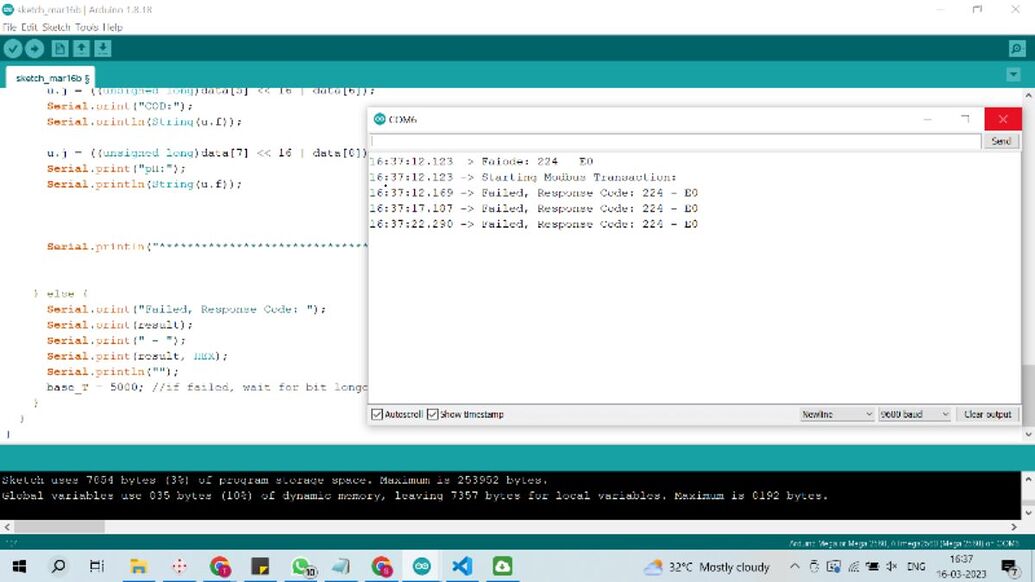Open a sketch using the Open icon

pyautogui.click(x=80, y=49)
